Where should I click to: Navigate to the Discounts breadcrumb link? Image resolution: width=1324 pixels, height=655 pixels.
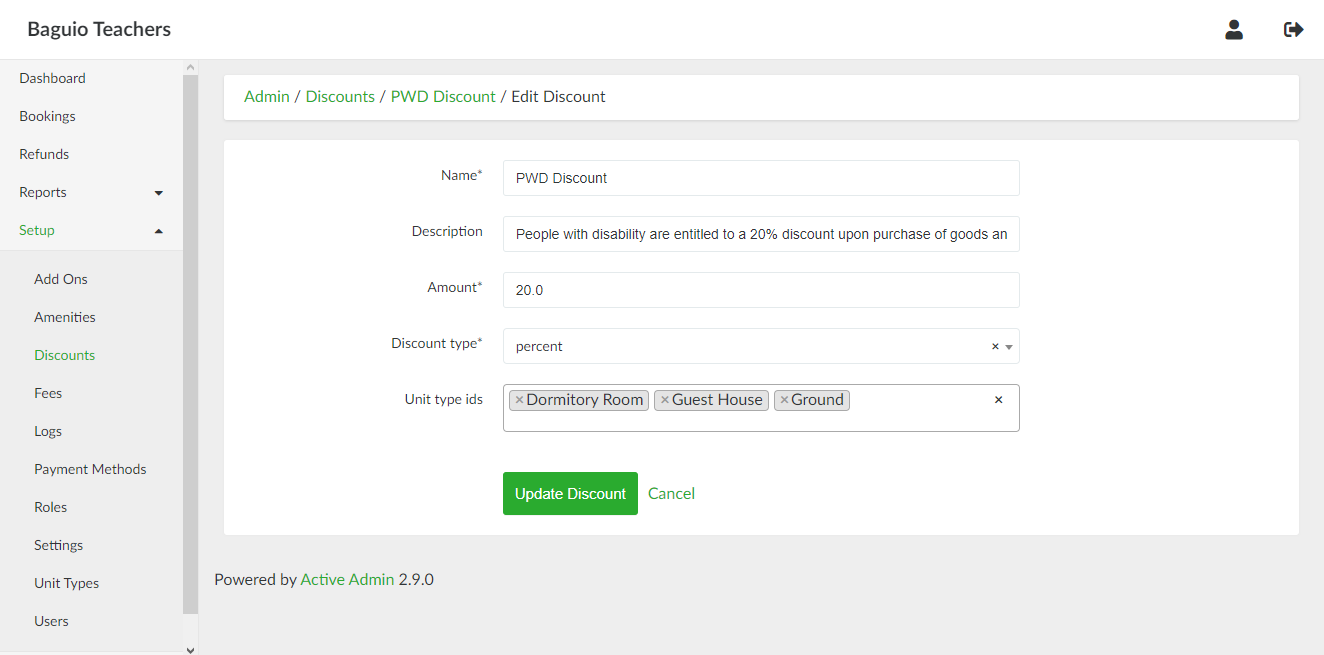coord(340,97)
